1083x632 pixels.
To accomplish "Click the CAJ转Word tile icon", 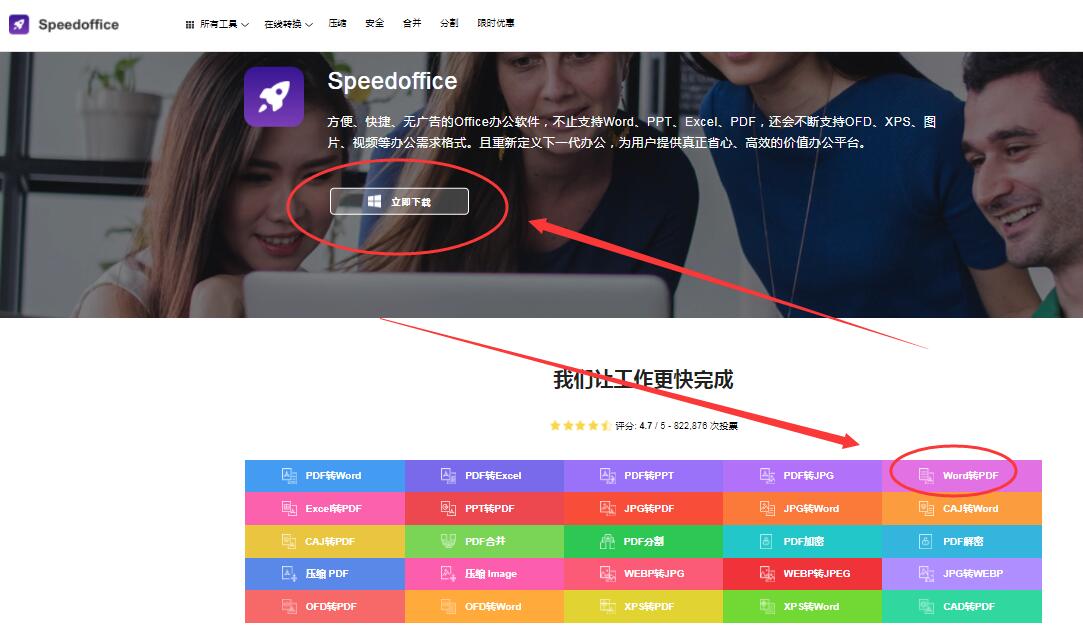I will 926,508.
